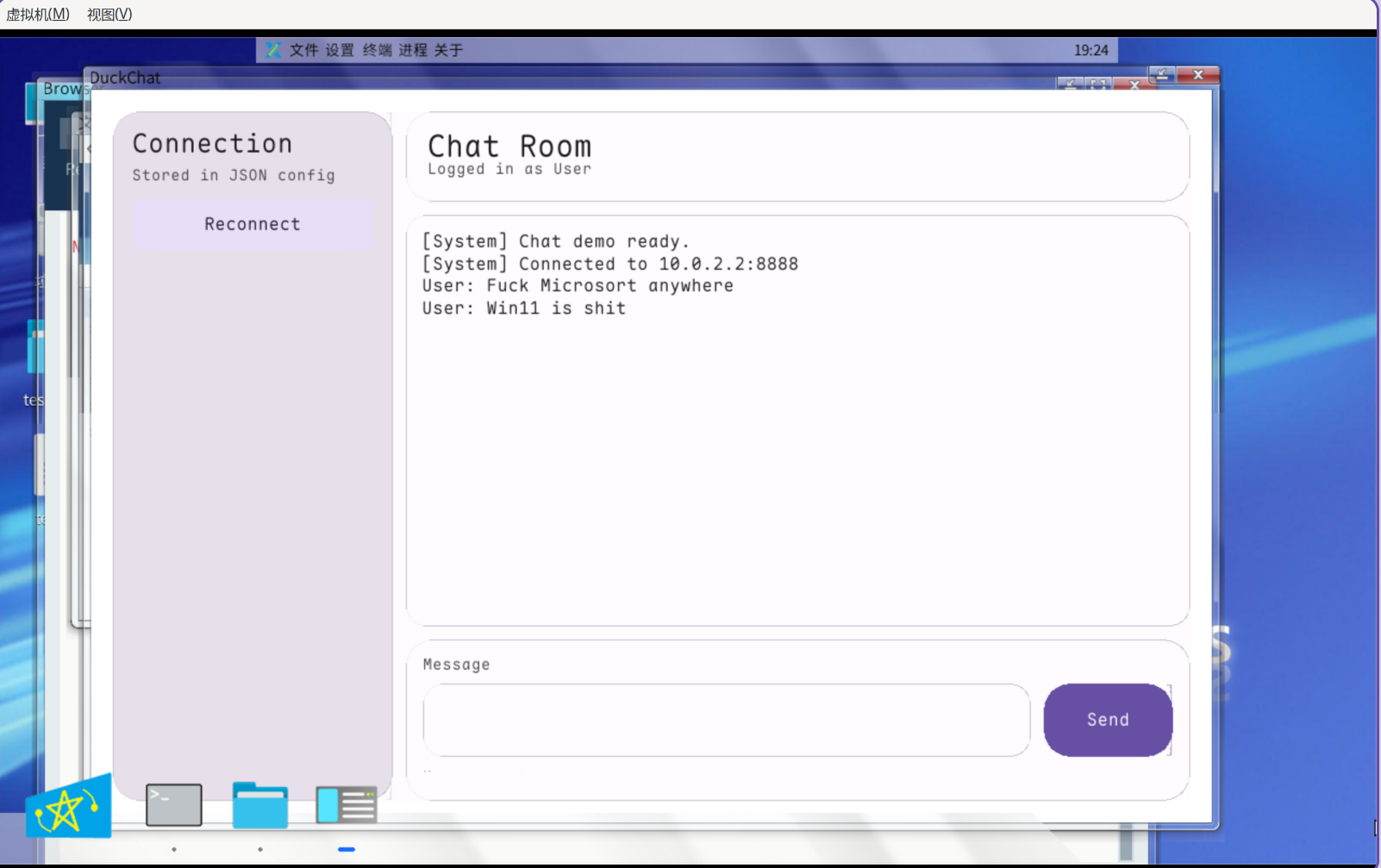Click the X logo icon beside 文件
Image resolution: width=1381 pixels, height=868 pixels.
coord(273,50)
